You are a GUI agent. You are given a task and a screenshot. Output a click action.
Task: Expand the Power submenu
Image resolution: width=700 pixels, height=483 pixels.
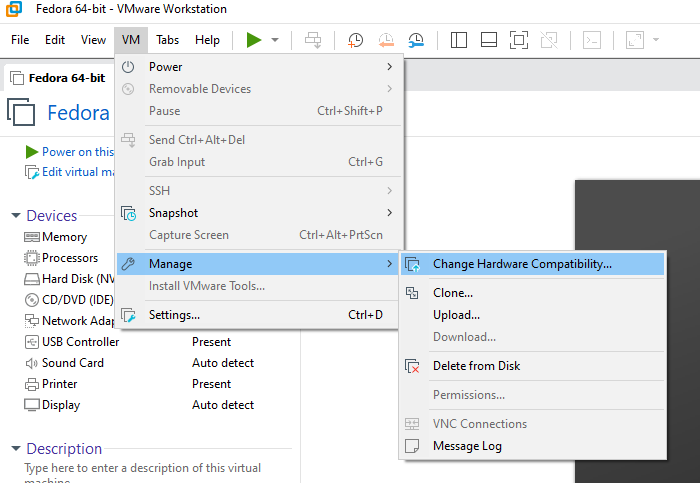tap(259, 67)
